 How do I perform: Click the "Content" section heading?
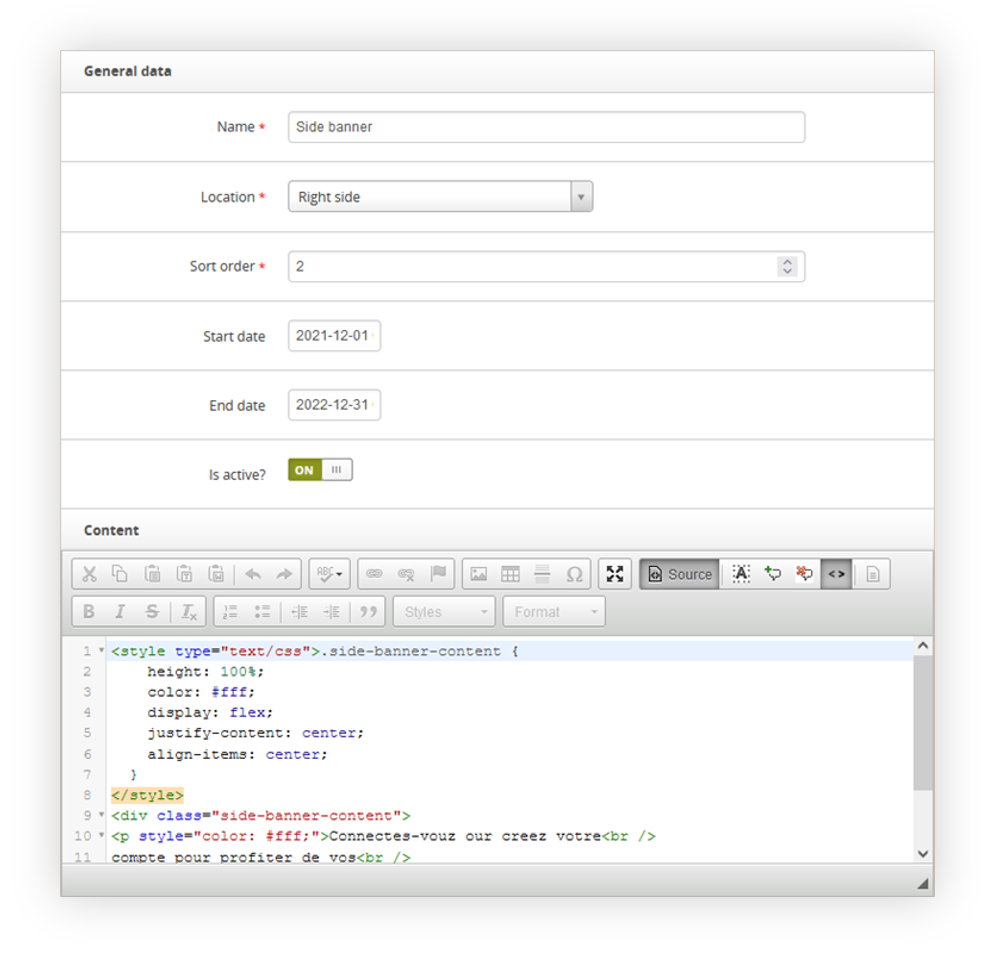click(112, 531)
